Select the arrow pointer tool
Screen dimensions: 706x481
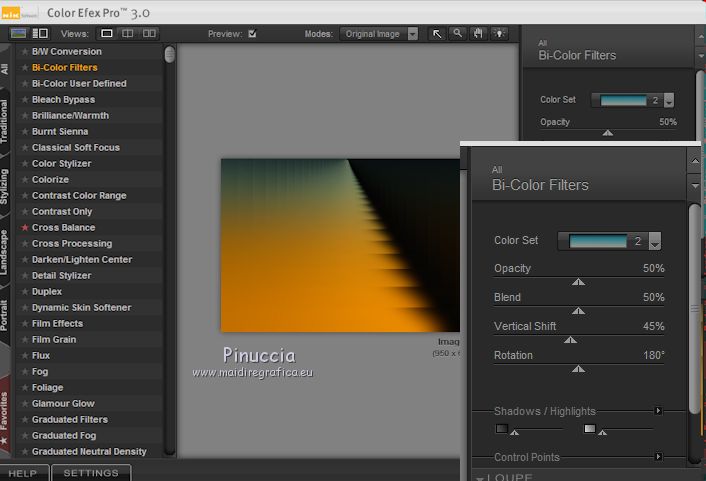437,33
